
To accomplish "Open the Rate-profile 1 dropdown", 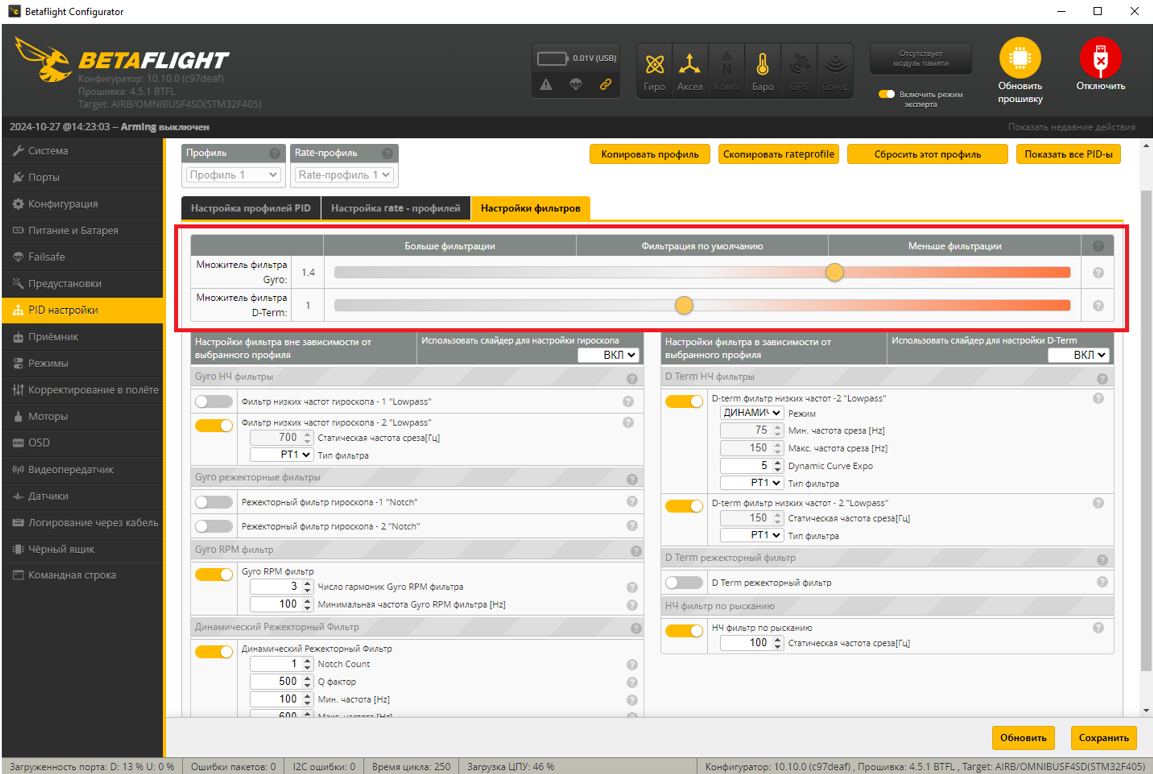I will pos(344,175).
